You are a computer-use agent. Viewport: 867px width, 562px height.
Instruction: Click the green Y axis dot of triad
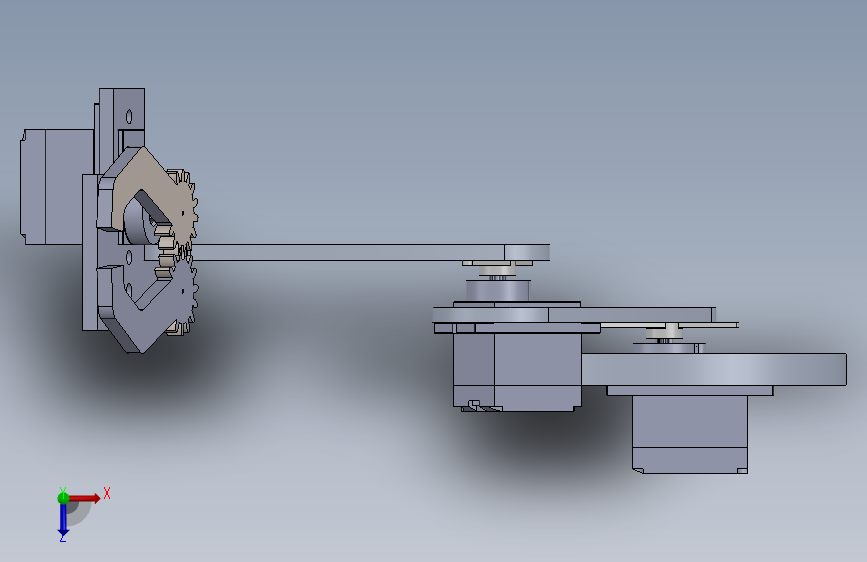[x=63, y=498]
